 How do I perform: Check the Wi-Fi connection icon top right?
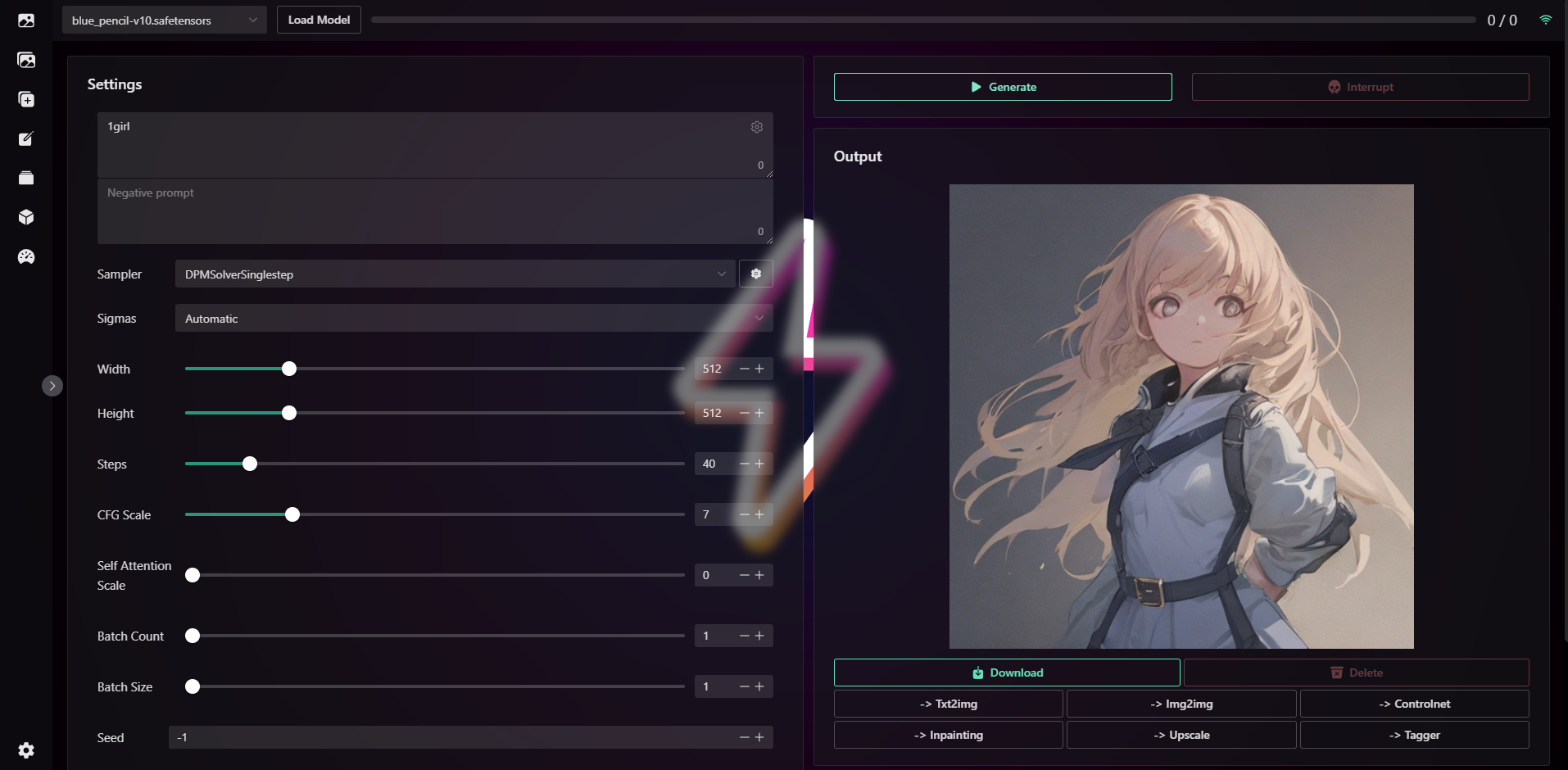pyautogui.click(x=1547, y=19)
